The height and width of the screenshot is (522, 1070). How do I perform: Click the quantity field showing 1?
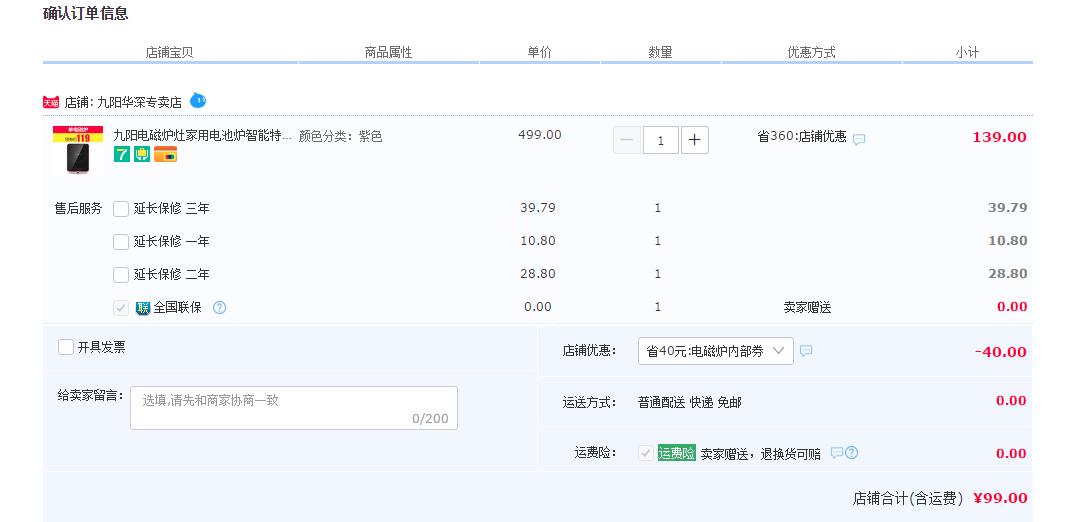[661, 140]
